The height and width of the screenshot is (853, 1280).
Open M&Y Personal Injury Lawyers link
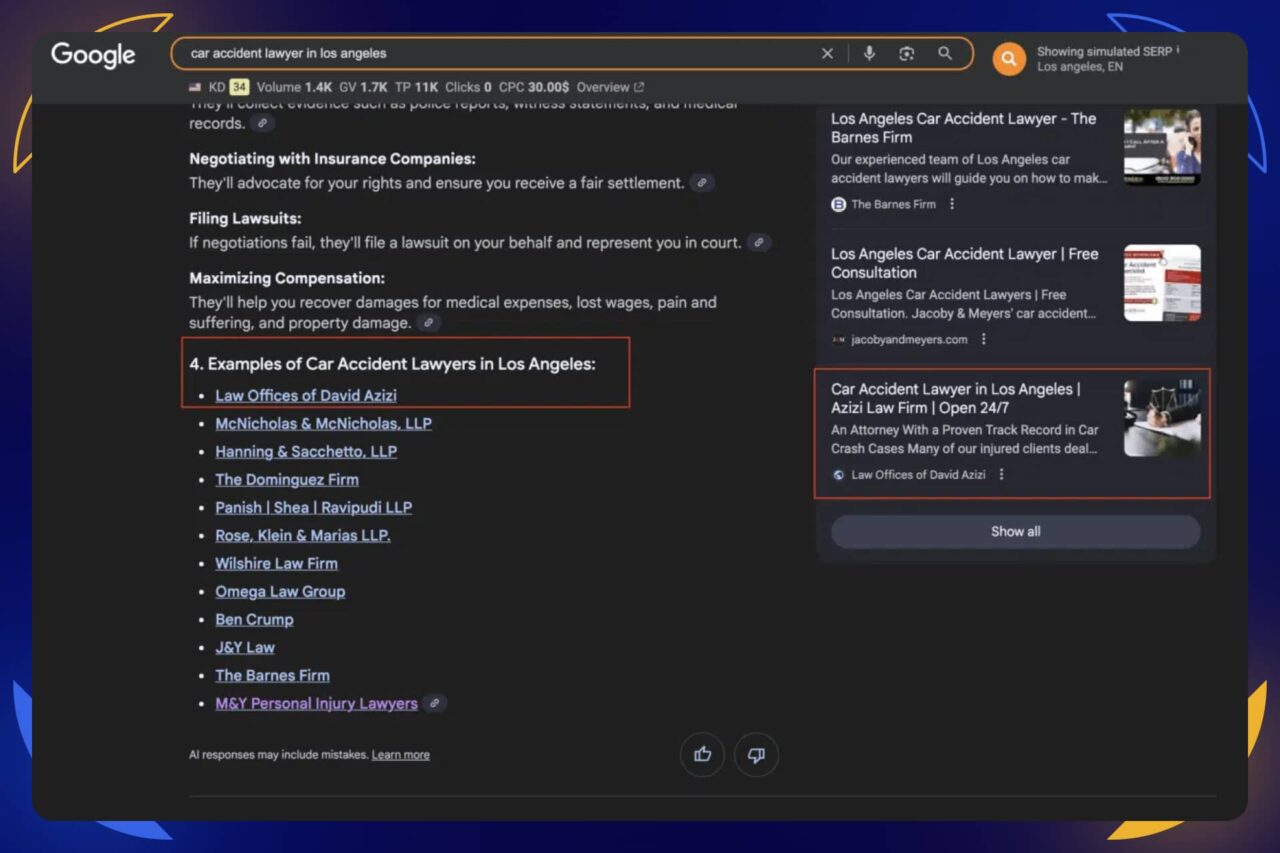(x=316, y=703)
